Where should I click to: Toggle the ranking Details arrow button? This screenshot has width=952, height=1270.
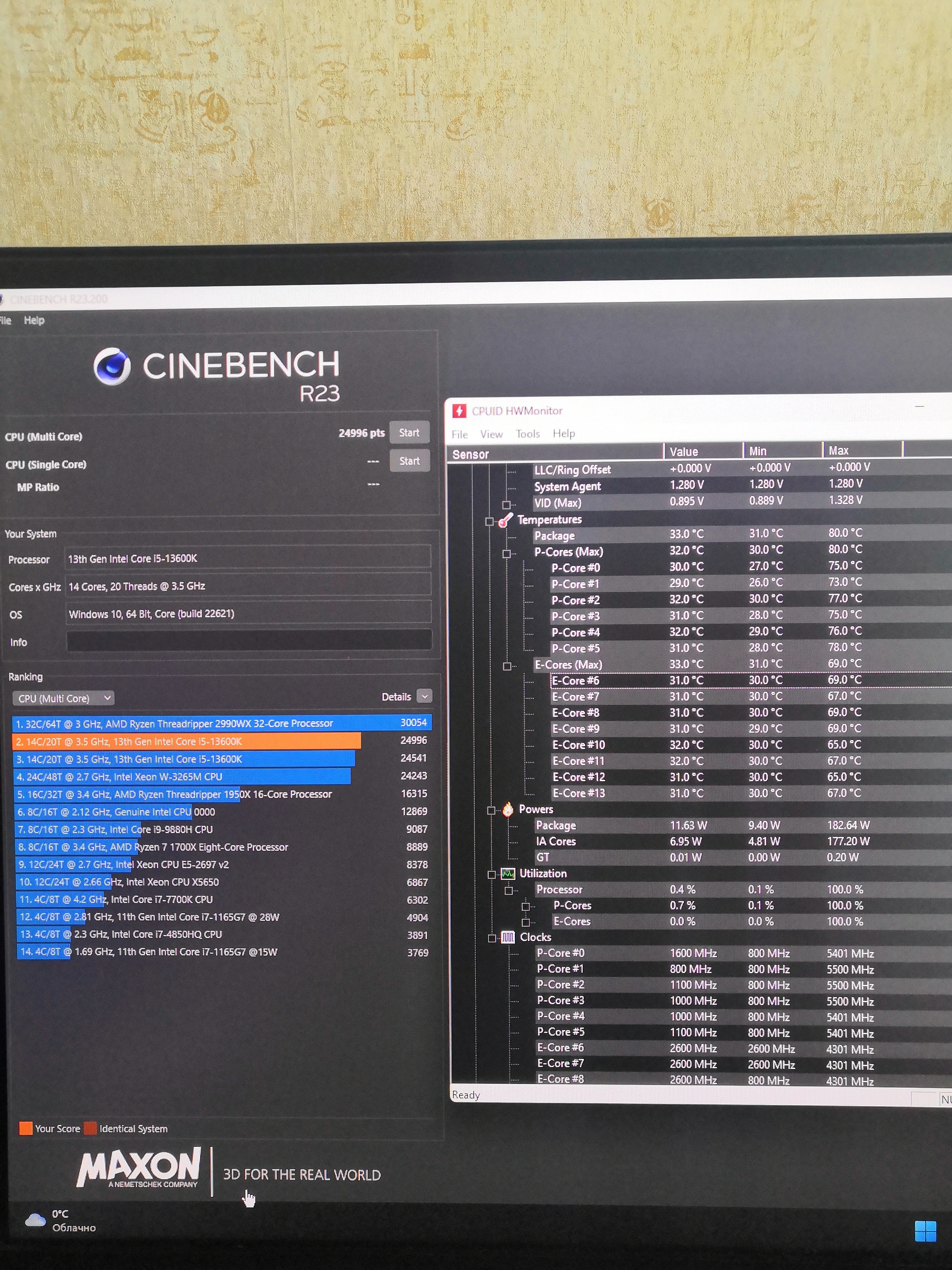(x=424, y=696)
